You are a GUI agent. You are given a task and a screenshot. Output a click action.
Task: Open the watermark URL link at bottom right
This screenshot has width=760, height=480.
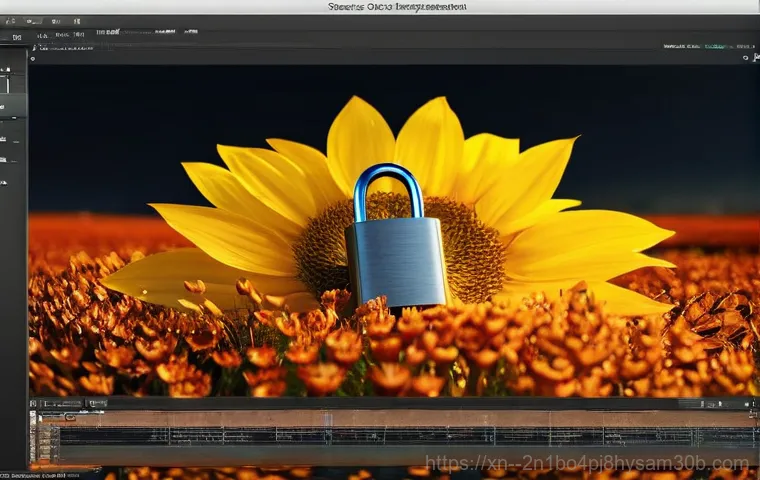point(586,463)
